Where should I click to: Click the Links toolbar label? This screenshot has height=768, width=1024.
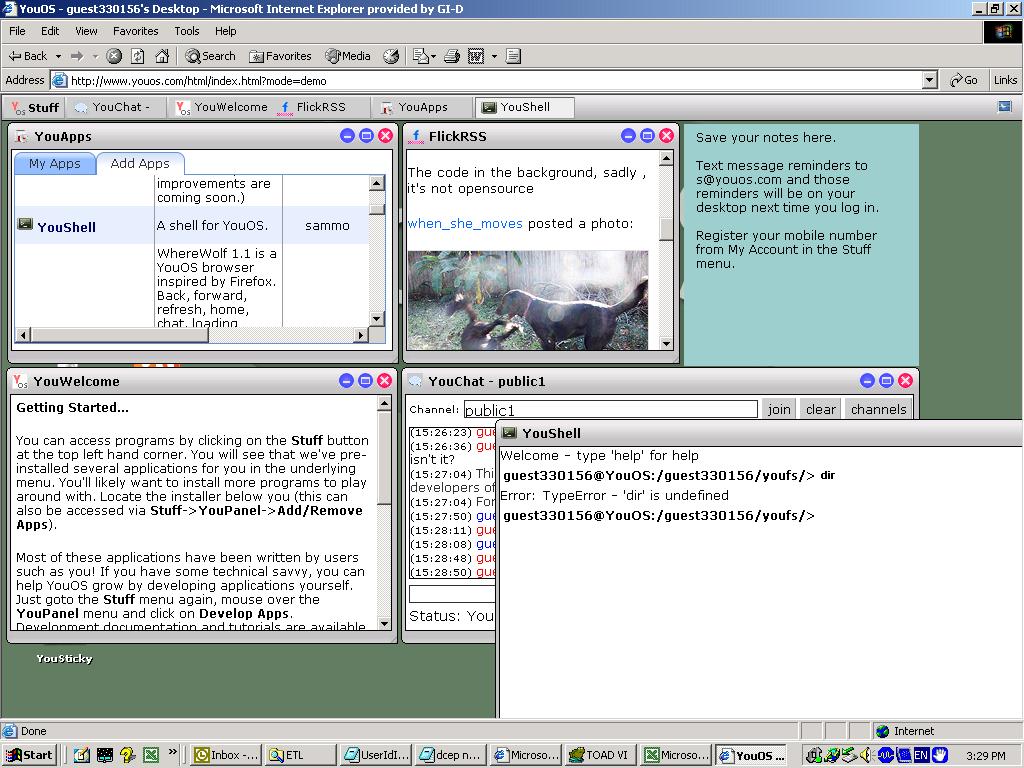click(x=1005, y=80)
